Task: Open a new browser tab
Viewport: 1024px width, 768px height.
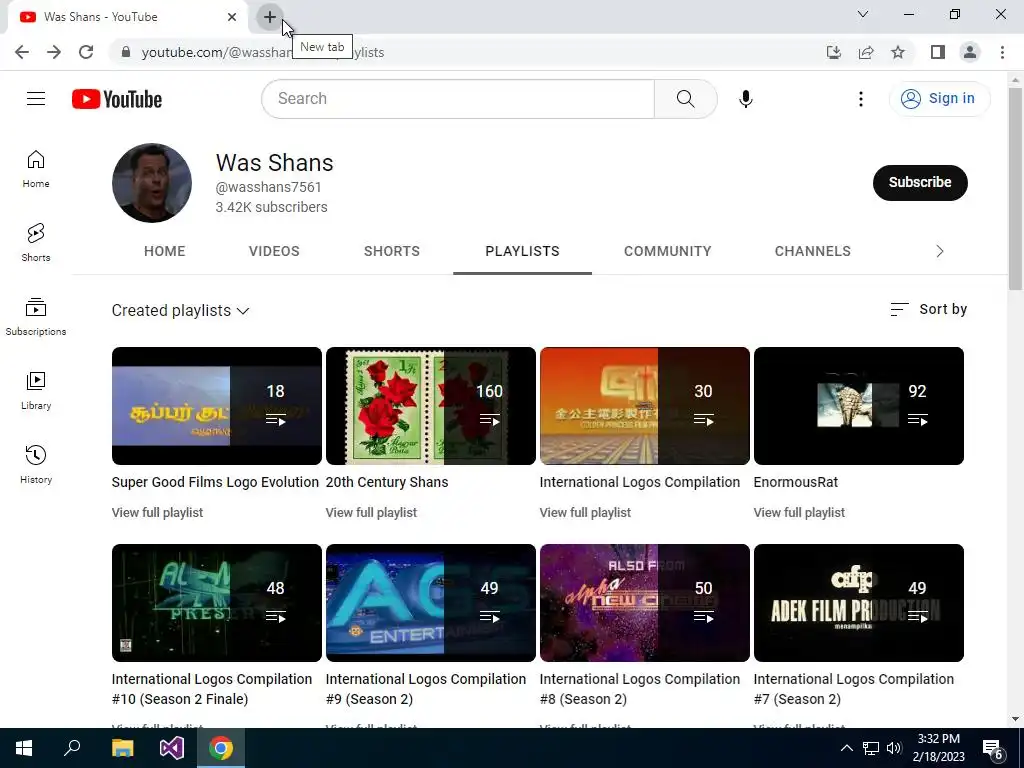Action: click(270, 17)
